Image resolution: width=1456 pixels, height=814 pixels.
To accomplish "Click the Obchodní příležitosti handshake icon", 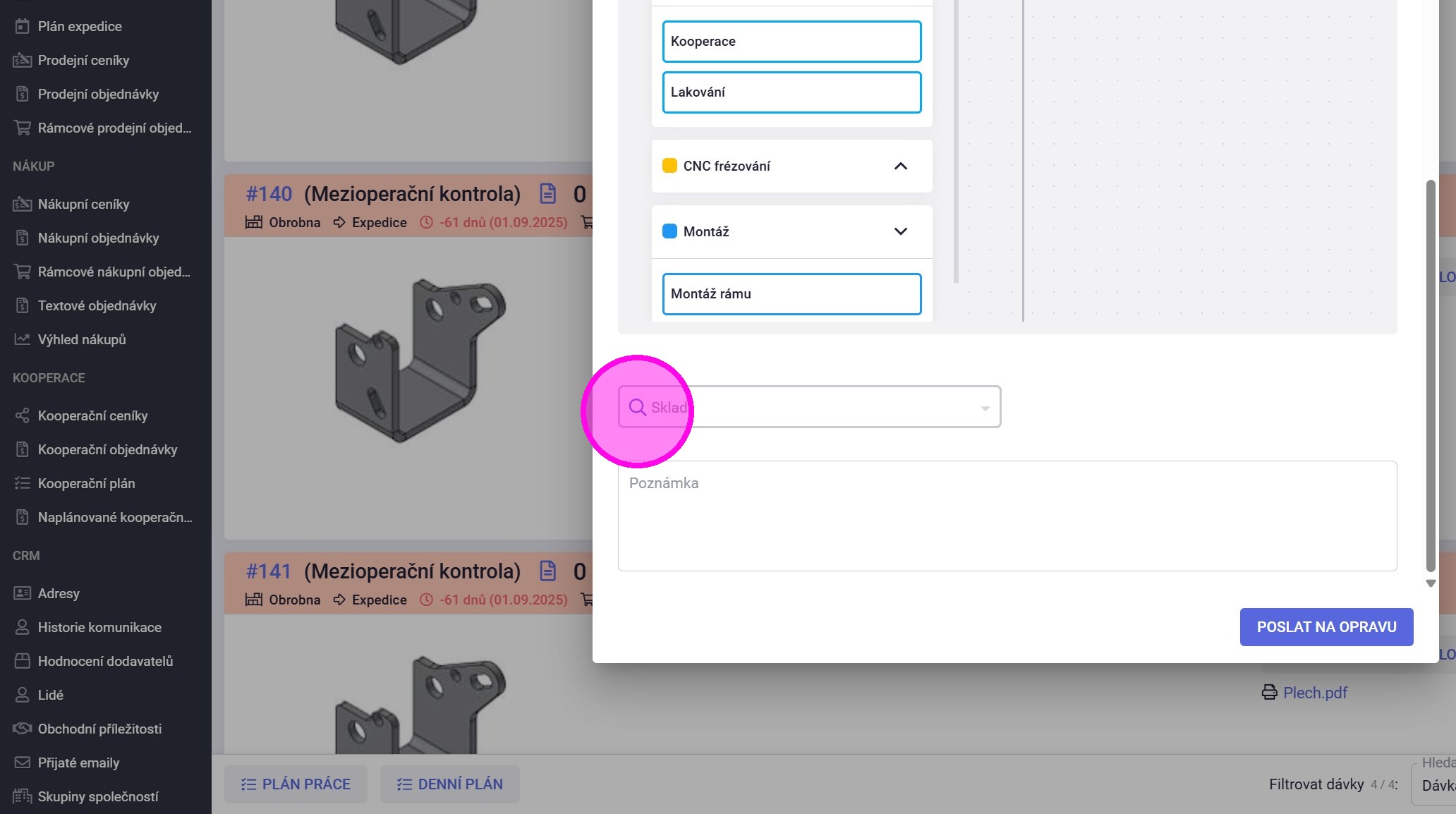I will pyautogui.click(x=22, y=729).
